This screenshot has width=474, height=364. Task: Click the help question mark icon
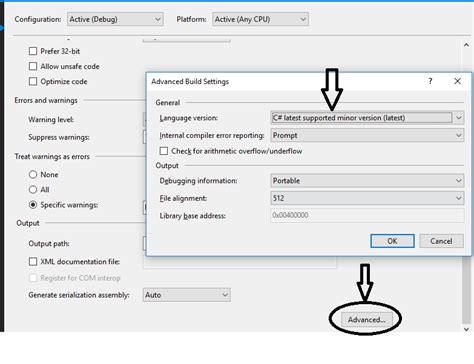[430, 81]
